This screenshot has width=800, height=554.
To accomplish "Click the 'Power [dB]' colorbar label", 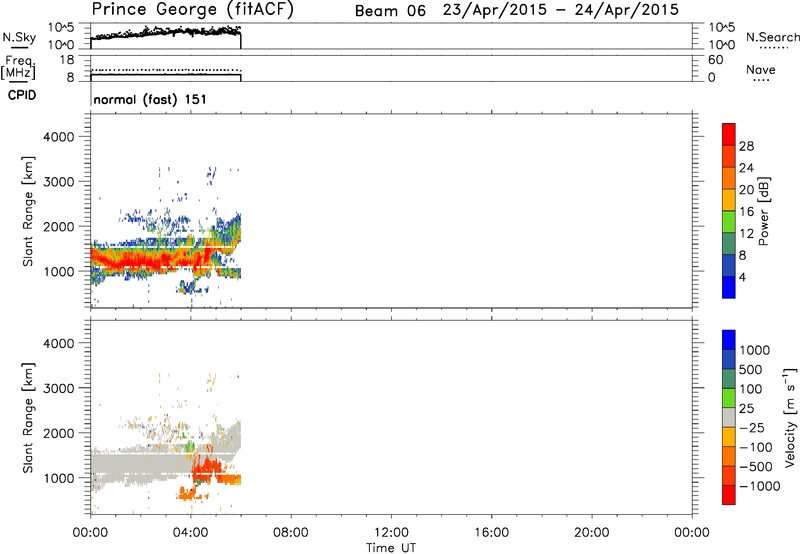I will (x=764, y=211).
